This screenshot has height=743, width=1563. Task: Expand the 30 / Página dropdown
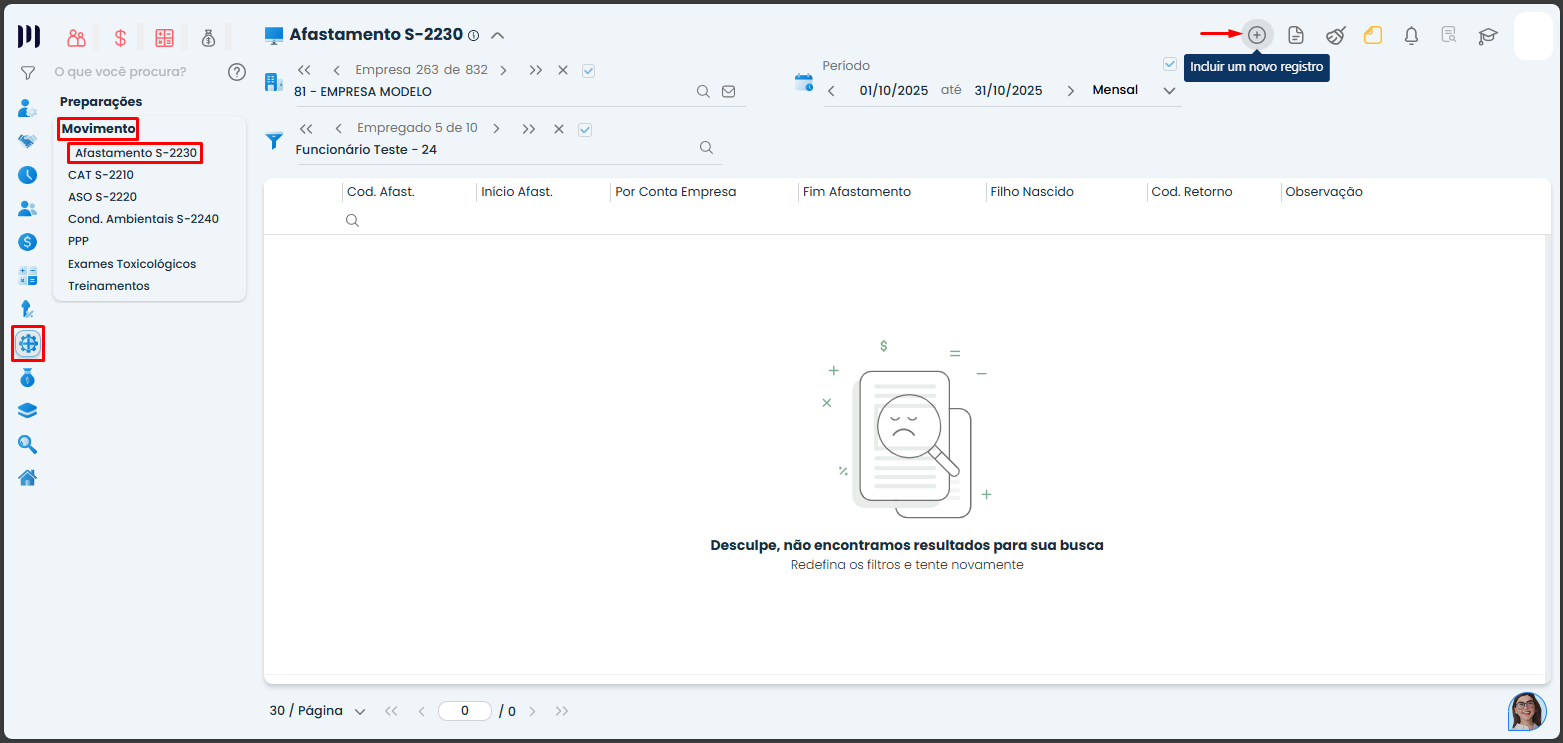[x=359, y=711]
